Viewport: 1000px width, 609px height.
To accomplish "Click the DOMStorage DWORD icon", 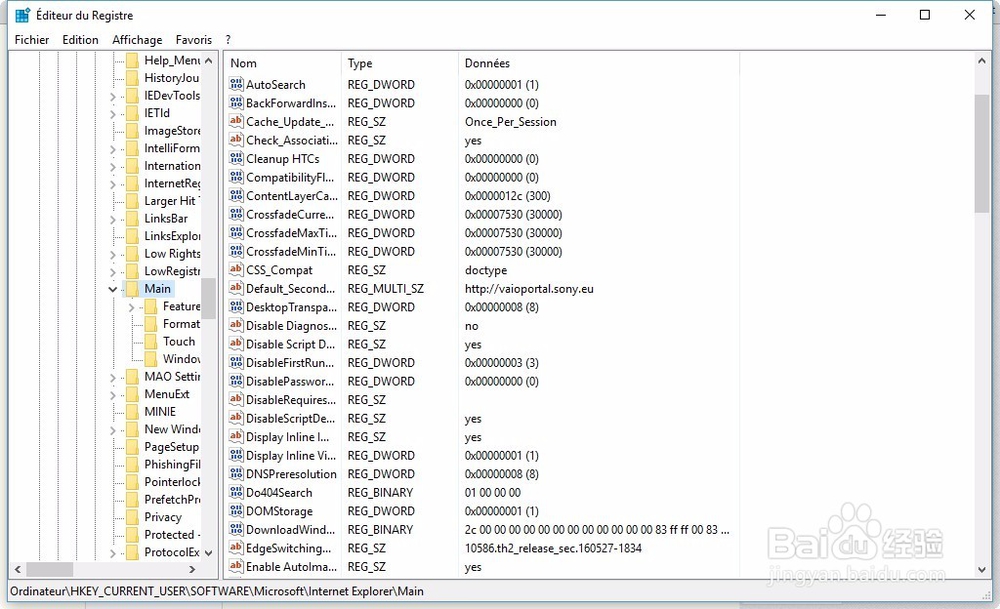I will point(236,511).
